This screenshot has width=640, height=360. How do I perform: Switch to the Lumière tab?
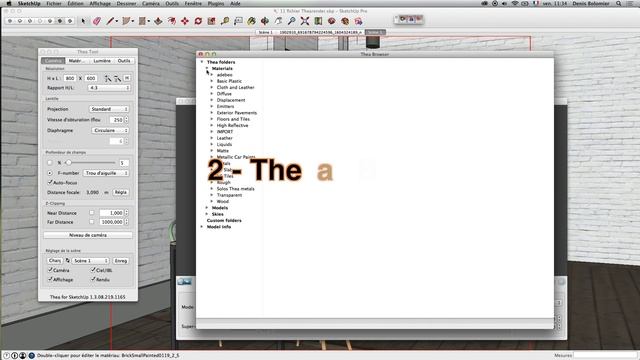102,61
